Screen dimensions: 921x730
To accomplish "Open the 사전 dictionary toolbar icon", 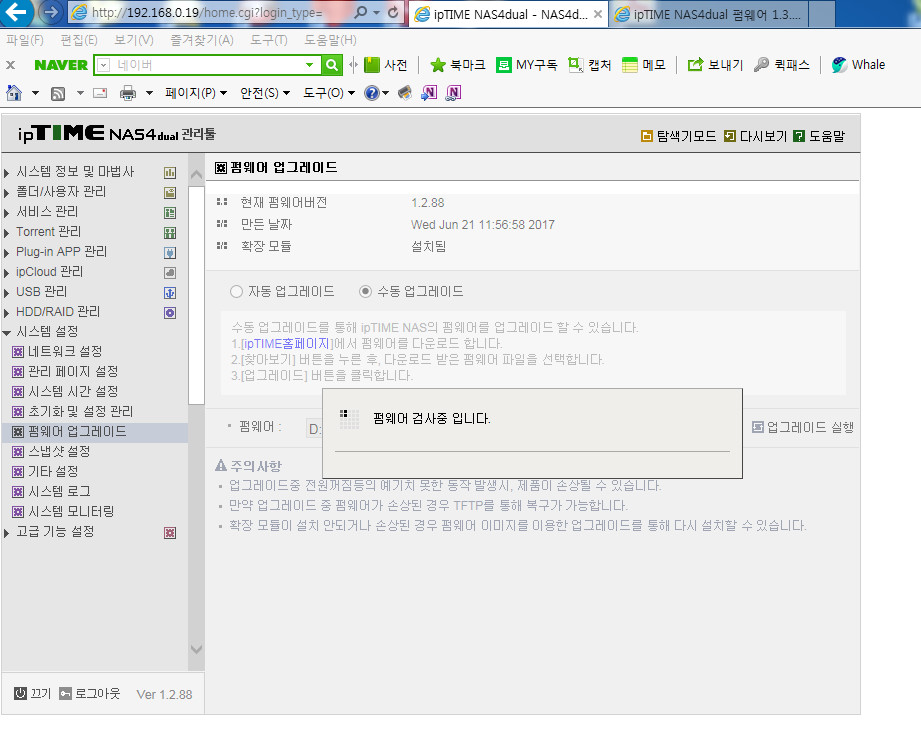I will pyautogui.click(x=372, y=65).
